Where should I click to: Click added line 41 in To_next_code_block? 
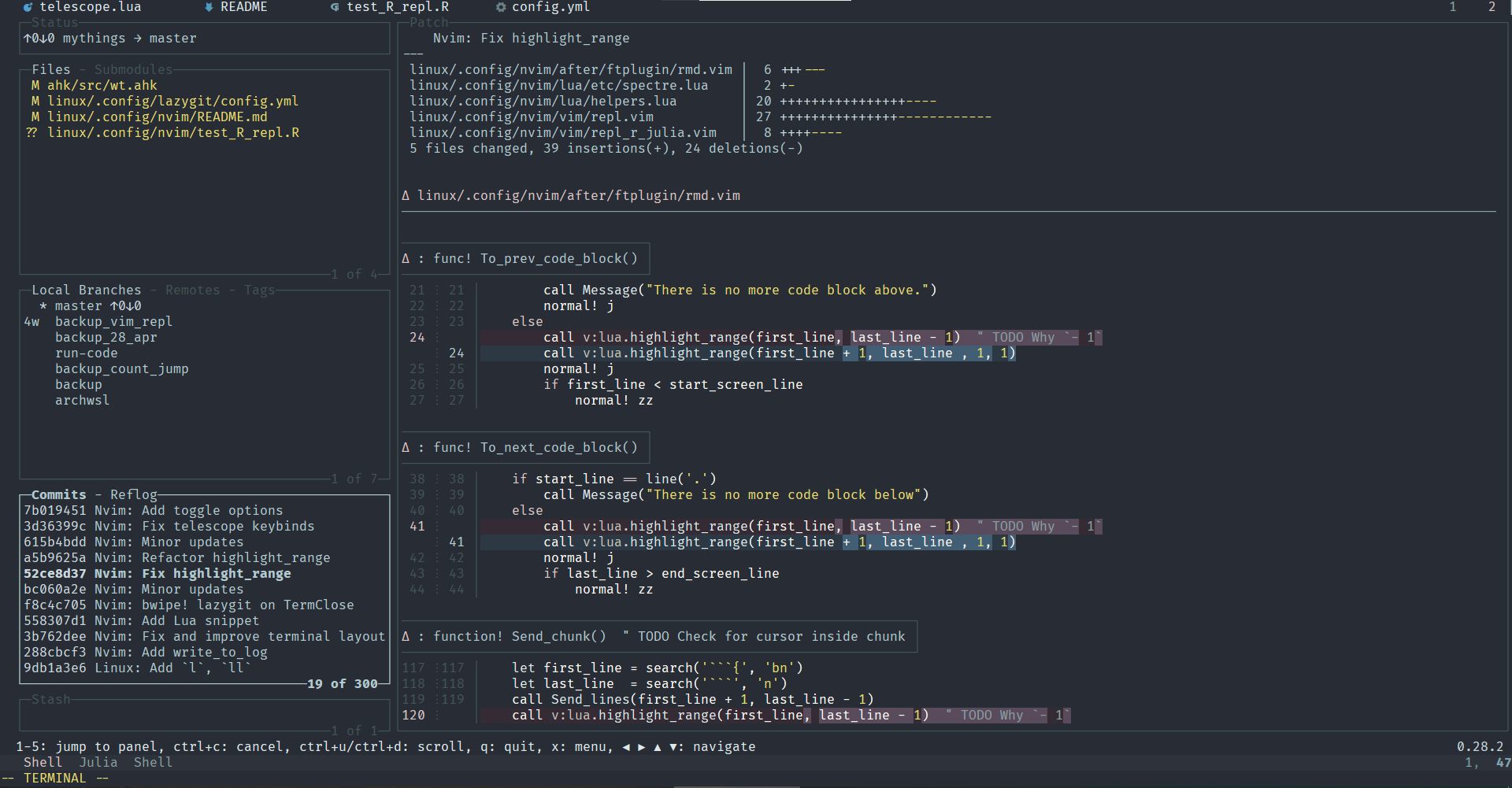pos(748,542)
